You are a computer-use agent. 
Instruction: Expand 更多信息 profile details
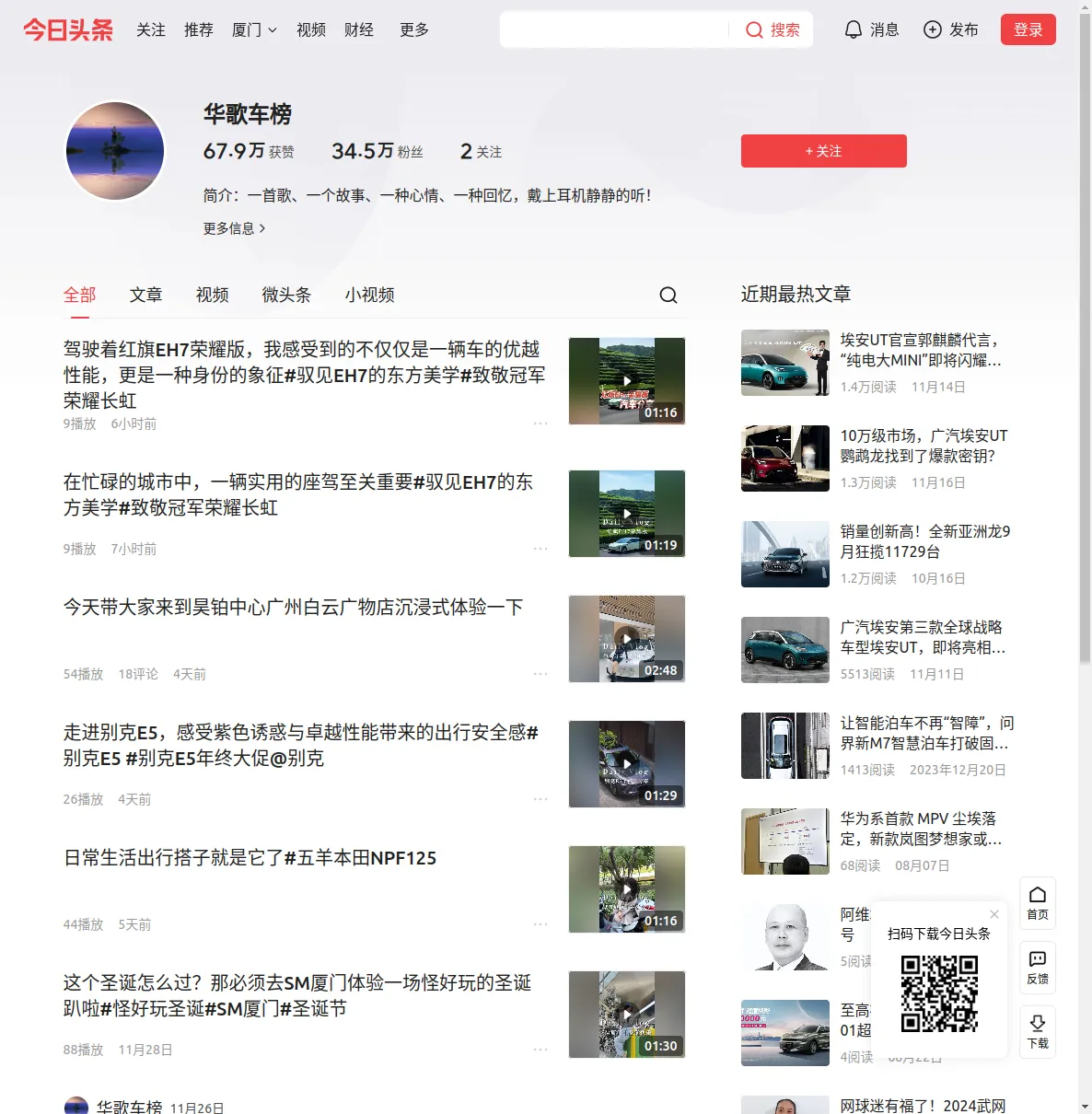pyautogui.click(x=234, y=228)
